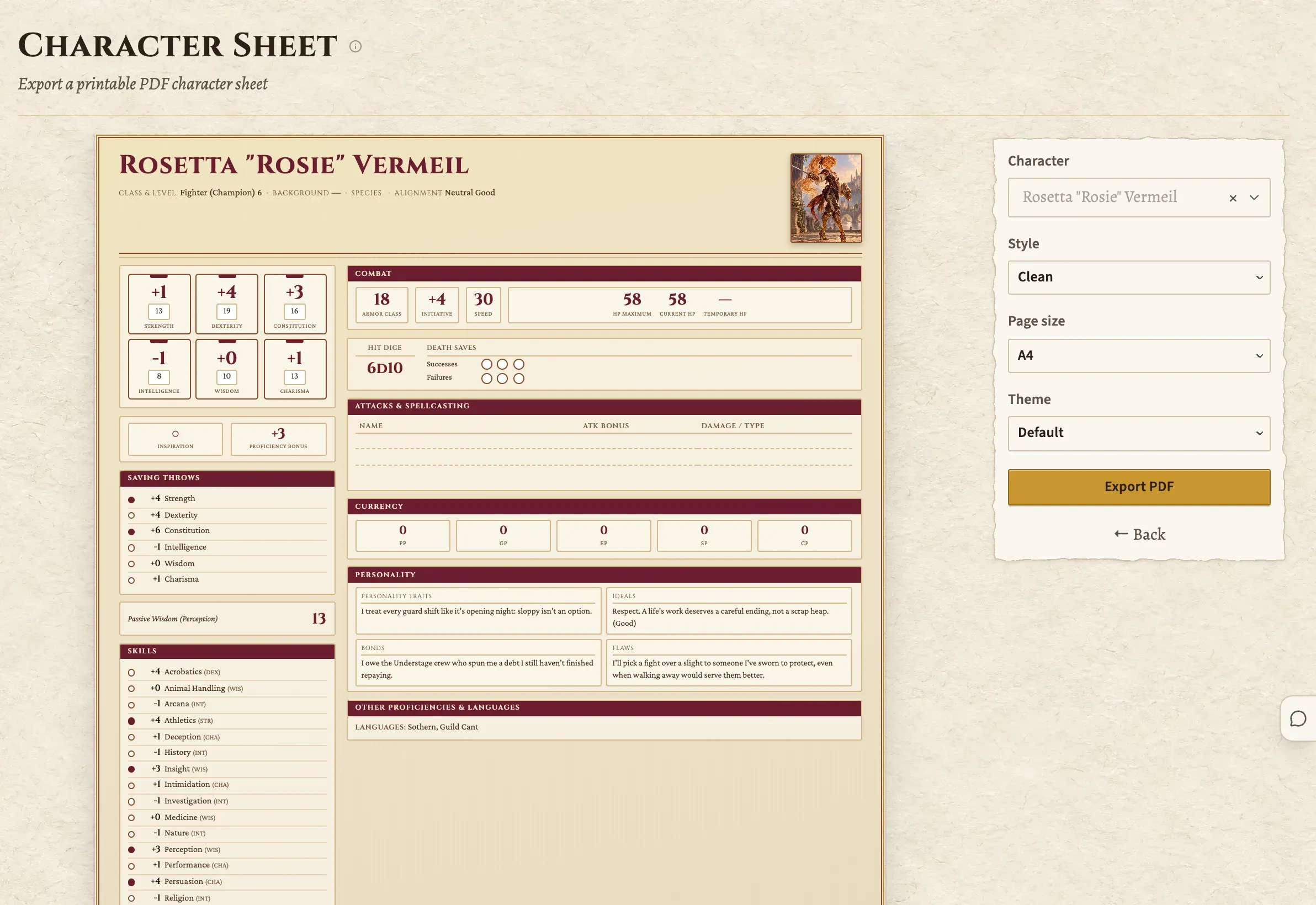The width and height of the screenshot is (1316, 905).
Task: Toggle the Constitution saving throw proficiency dot
Action: [131, 532]
